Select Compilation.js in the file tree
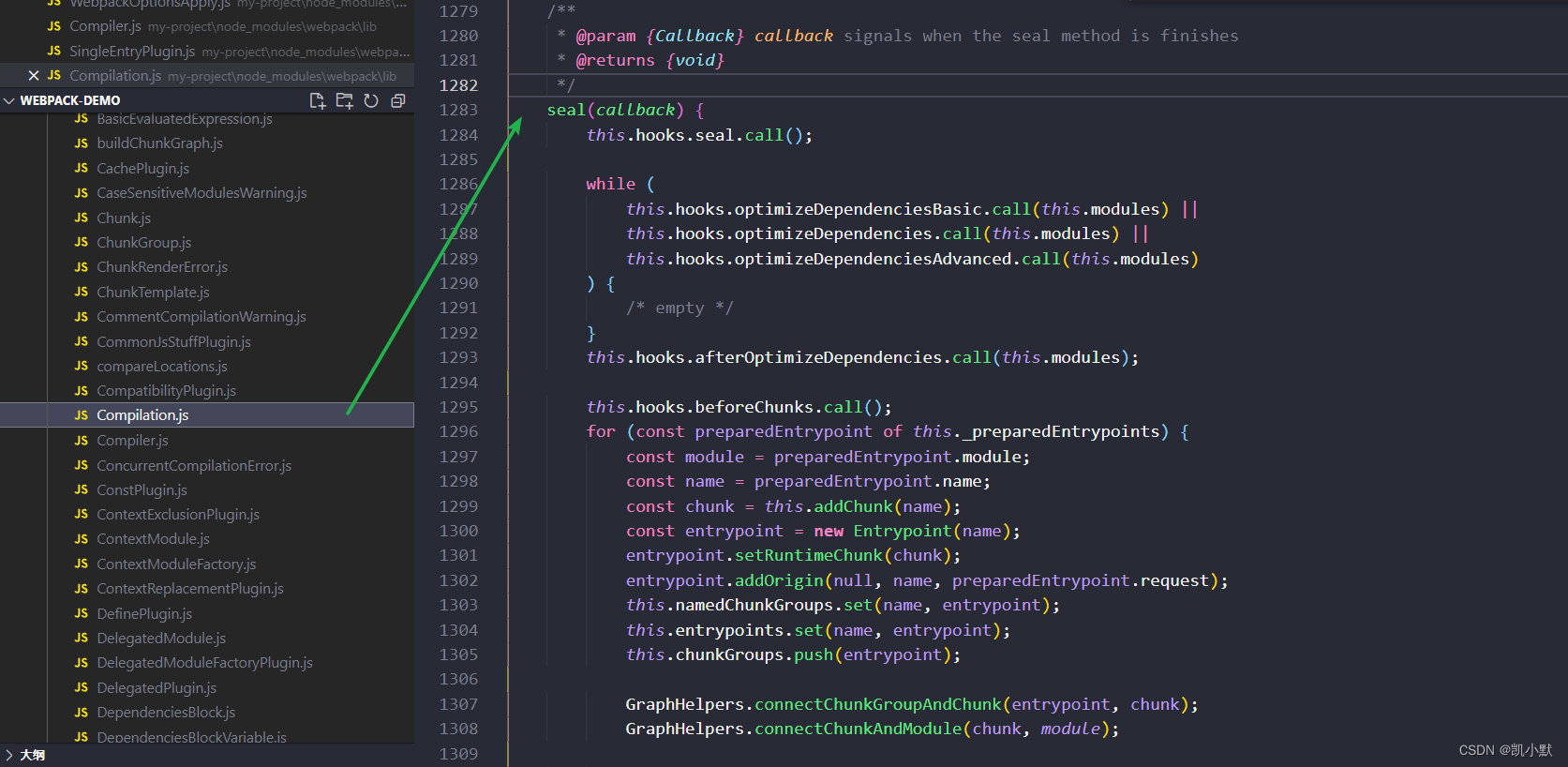This screenshot has width=1568, height=767. point(206,415)
